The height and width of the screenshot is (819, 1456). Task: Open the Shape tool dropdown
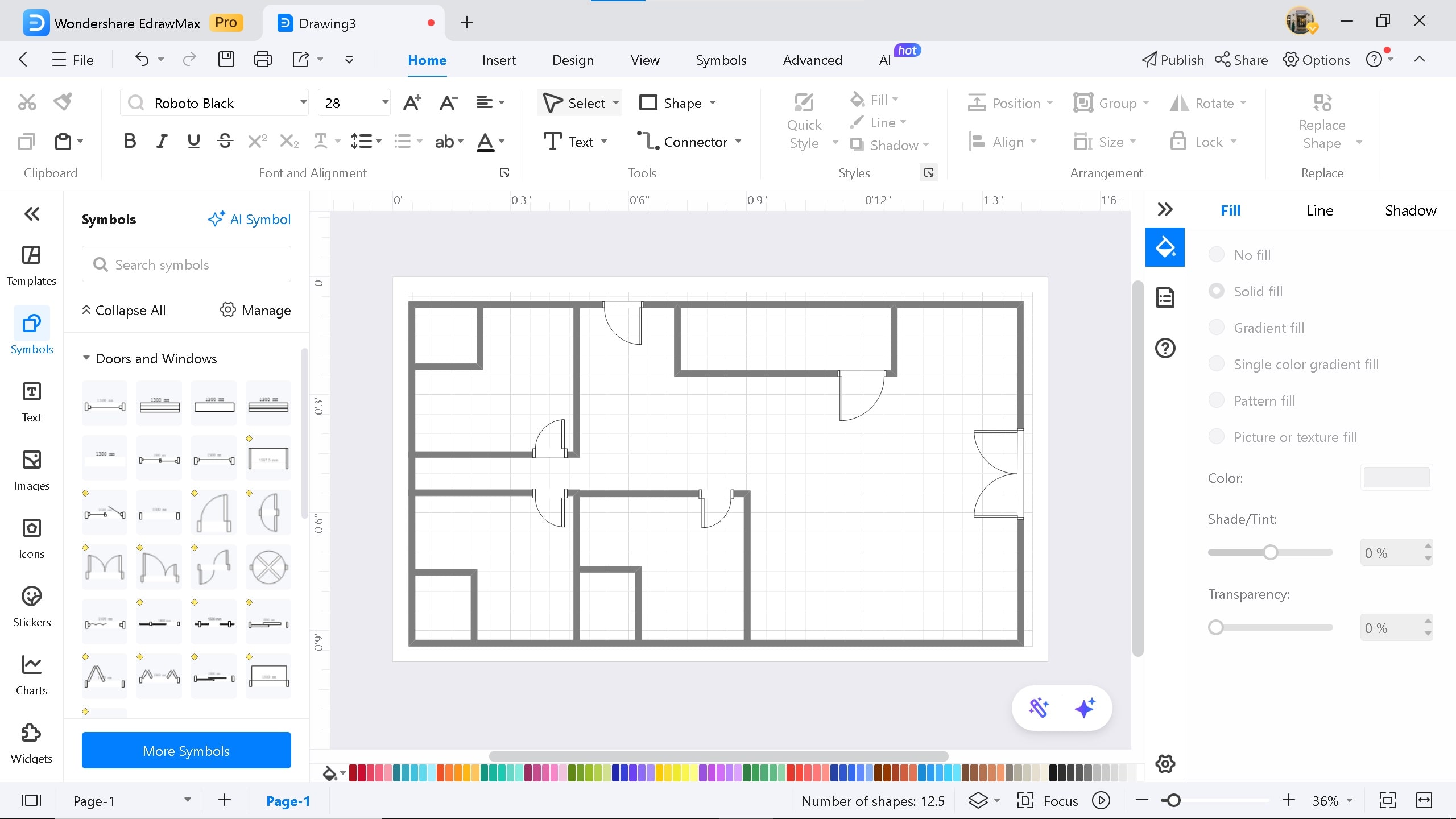click(713, 103)
